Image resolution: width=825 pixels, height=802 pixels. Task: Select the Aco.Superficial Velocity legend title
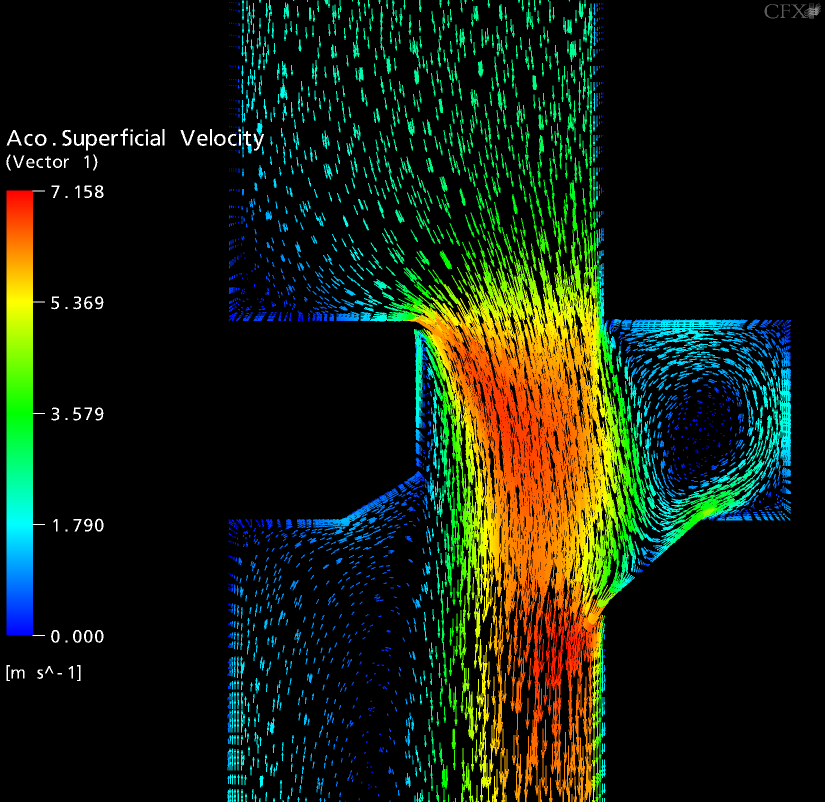pyautogui.click(x=135, y=139)
